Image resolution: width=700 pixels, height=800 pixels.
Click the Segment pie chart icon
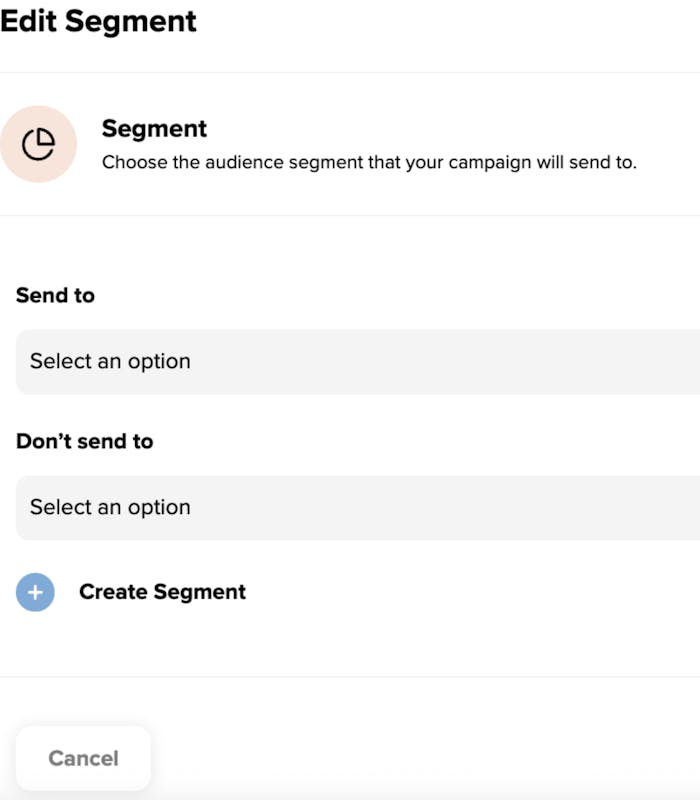tap(38, 144)
